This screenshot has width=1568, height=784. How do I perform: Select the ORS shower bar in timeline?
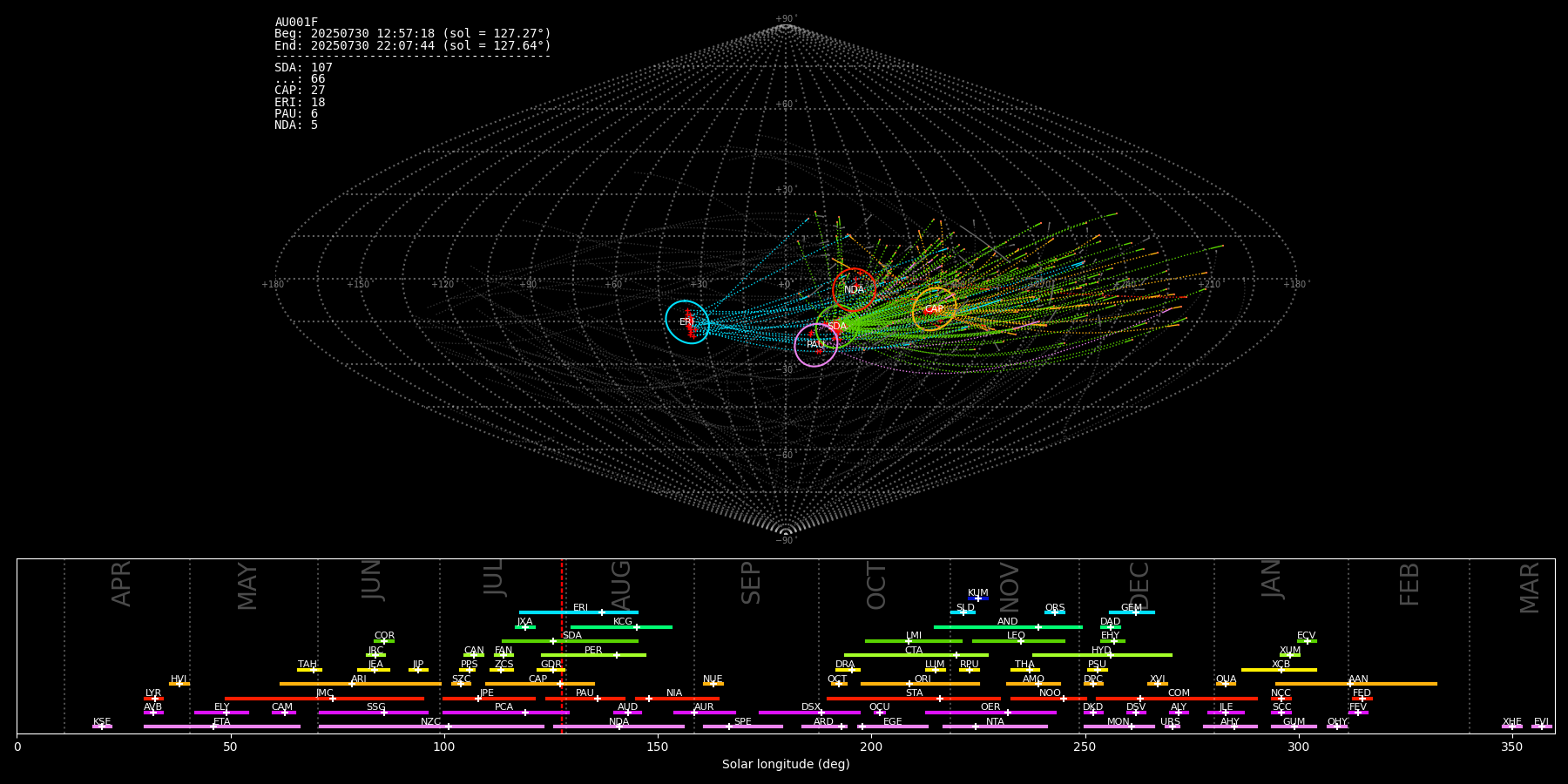1055,612
